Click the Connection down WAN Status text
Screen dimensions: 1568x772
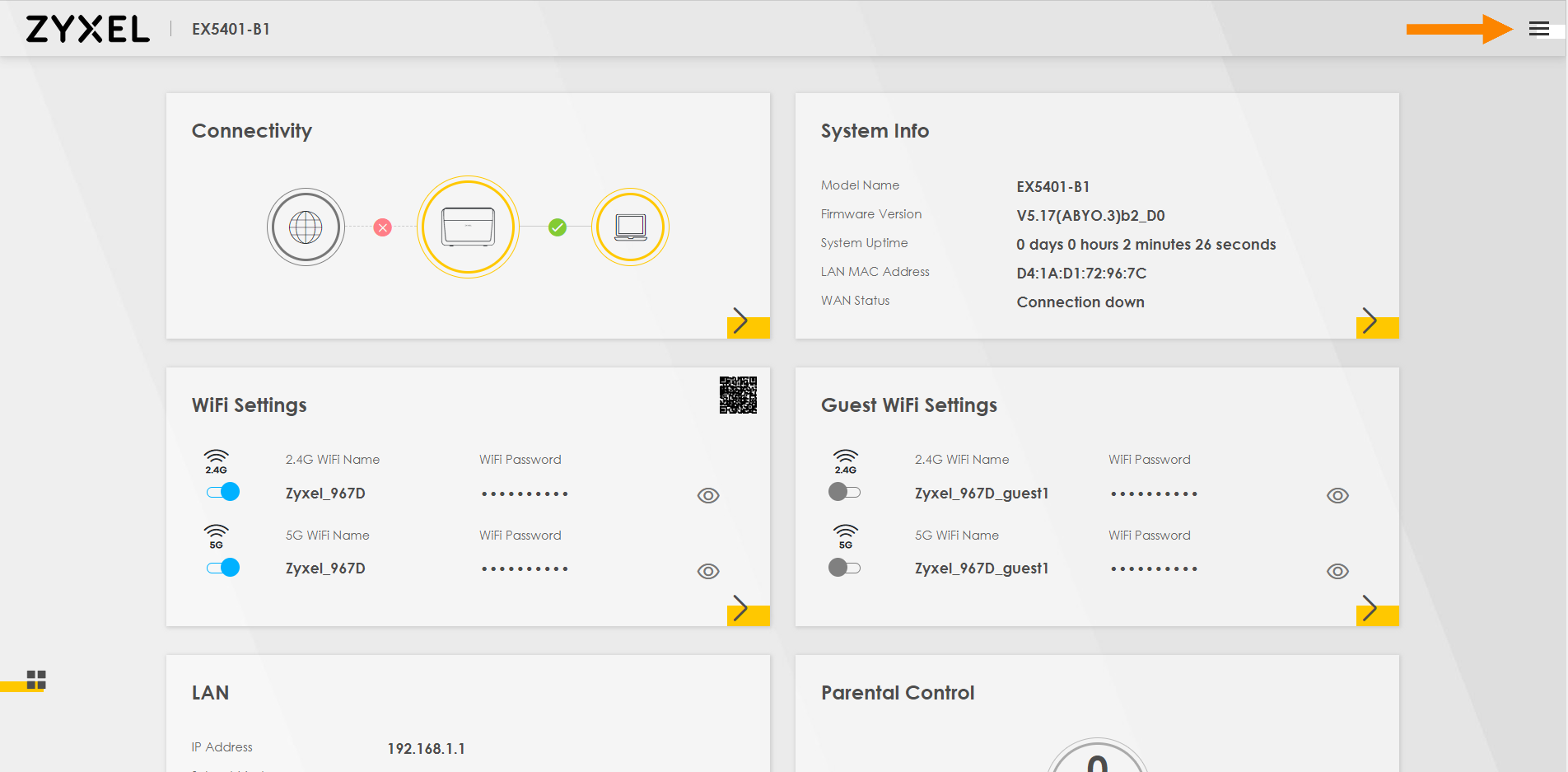[x=1080, y=302]
